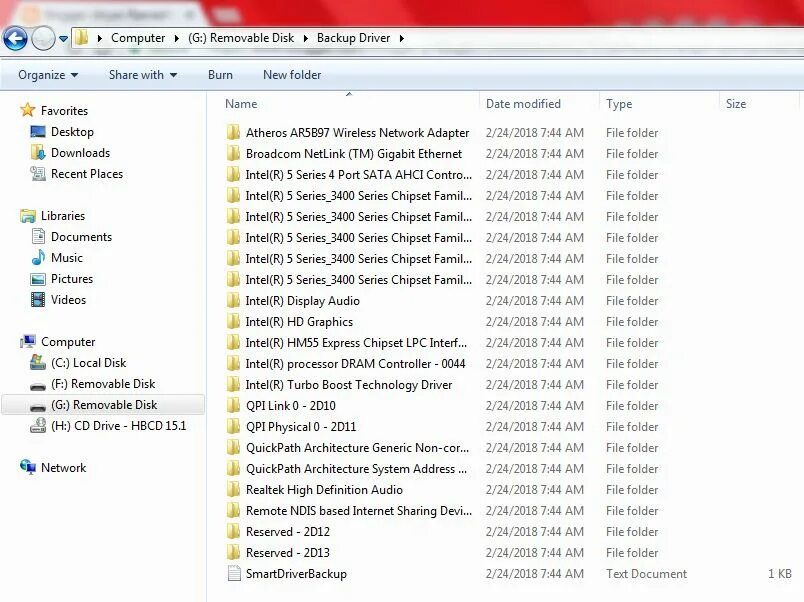The width and height of the screenshot is (804, 602).
Task: Select Intel Turbo Boost Technology Driver folder icon
Action: 233,385
